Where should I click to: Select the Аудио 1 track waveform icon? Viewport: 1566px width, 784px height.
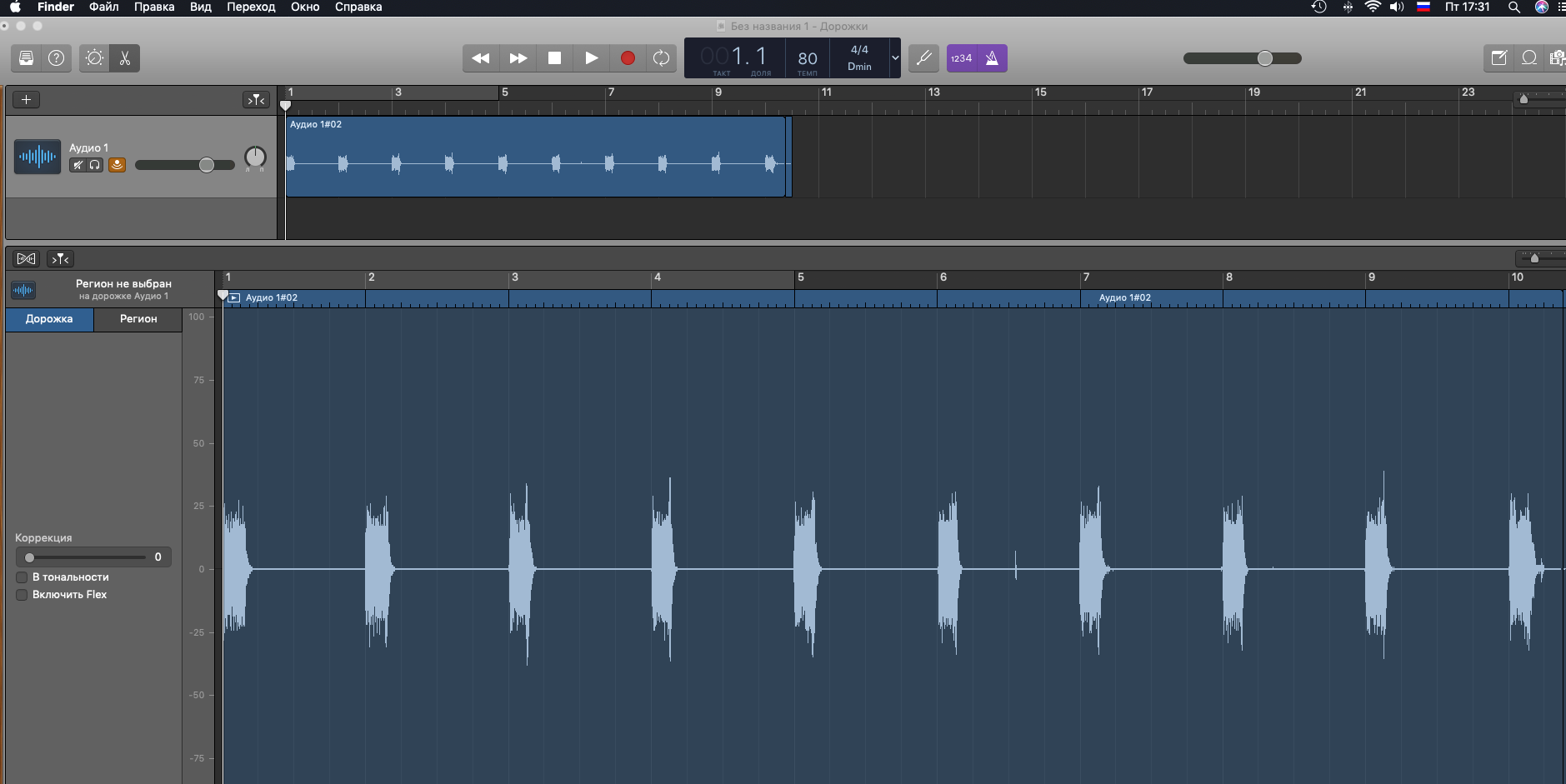pyautogui.click(x=38, y=157)
